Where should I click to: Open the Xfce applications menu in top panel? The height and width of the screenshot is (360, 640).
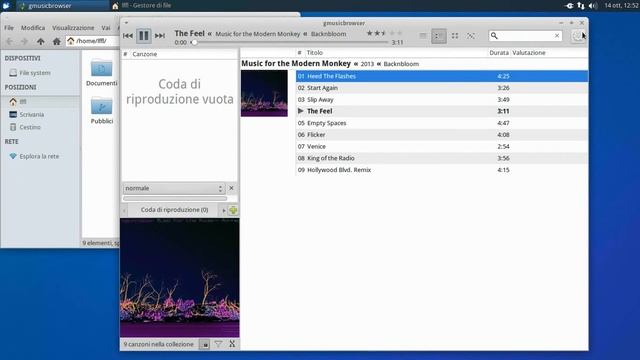6,5
